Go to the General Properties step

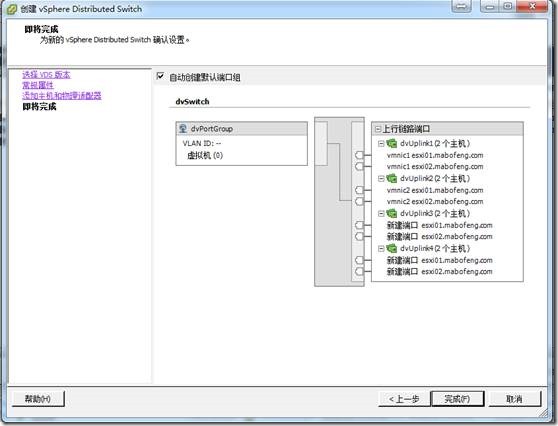coord(38,85)
